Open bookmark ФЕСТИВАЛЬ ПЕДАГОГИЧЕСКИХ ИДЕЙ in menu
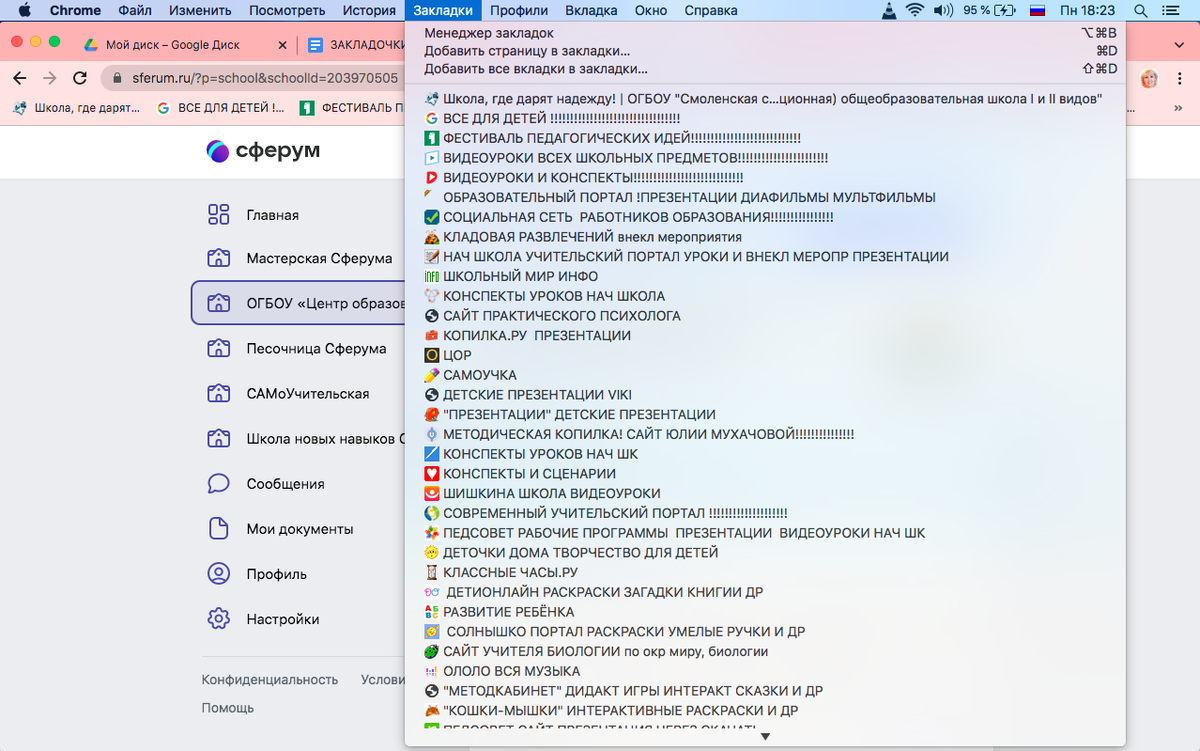The image size is (1200, 751). pos(765,138)
